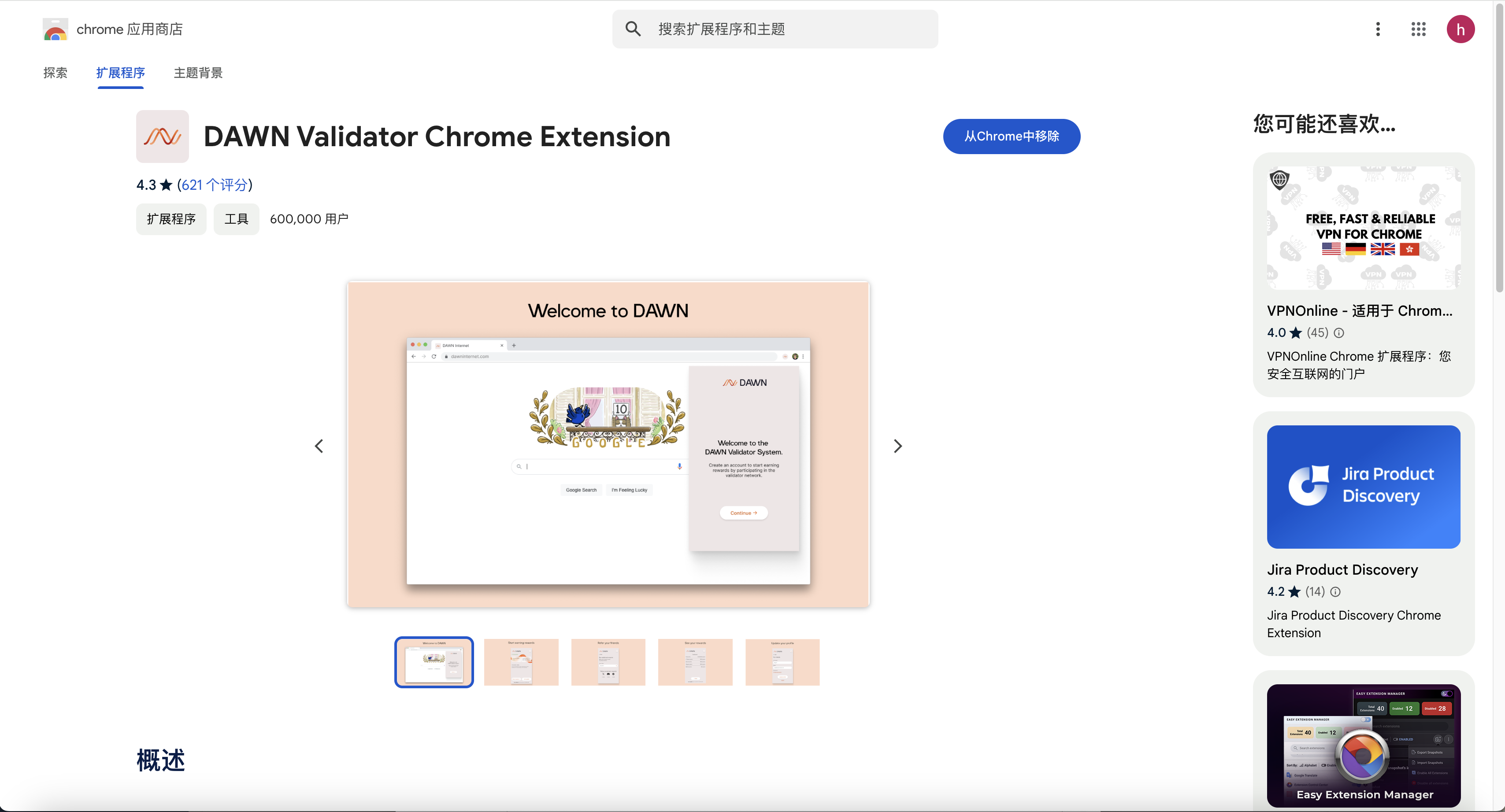Screen dimensions: 1505x812
Task: Focus the search extensions and themes field
Action: click(x=775, y=29)
